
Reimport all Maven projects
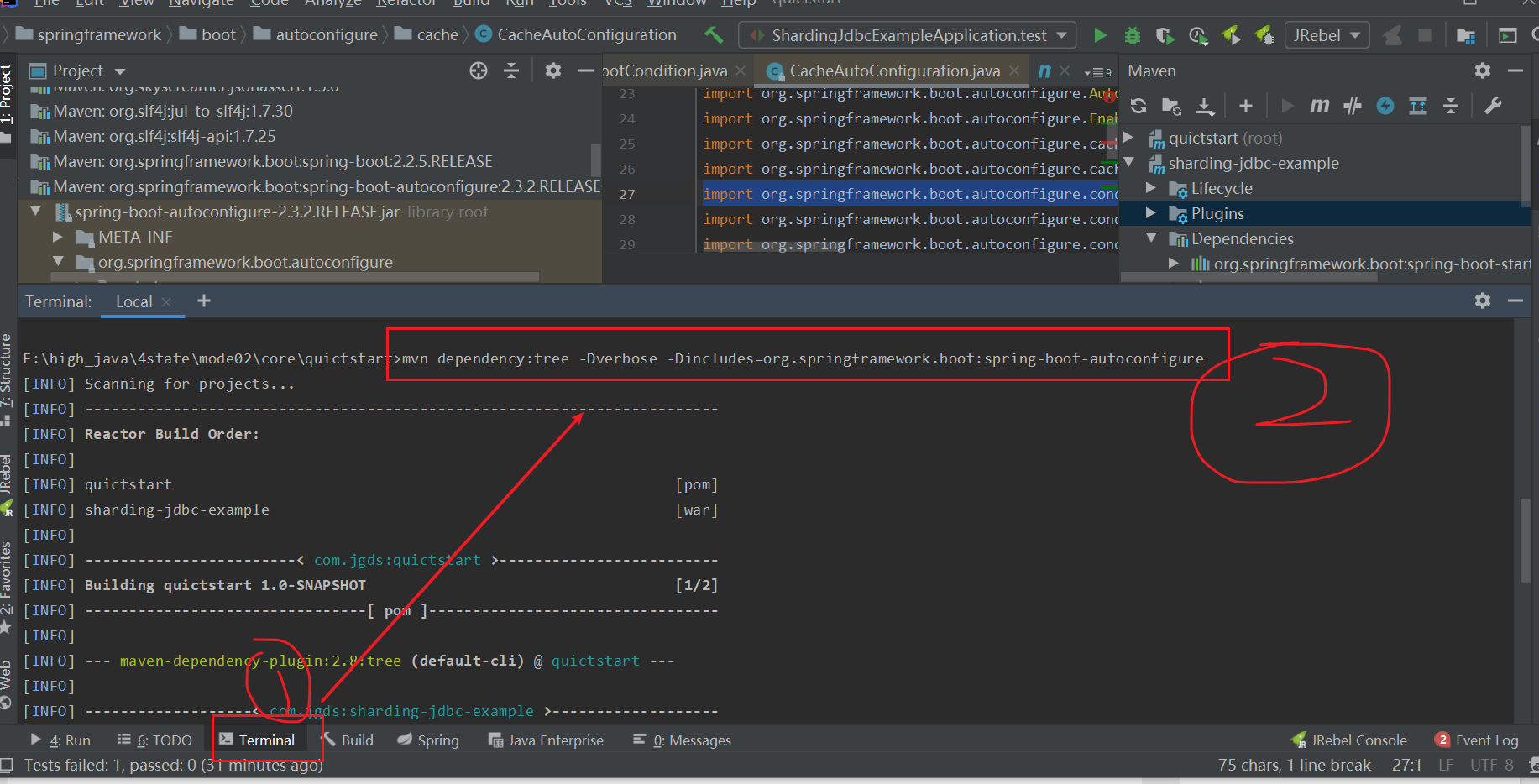(x=1139, y=106)
